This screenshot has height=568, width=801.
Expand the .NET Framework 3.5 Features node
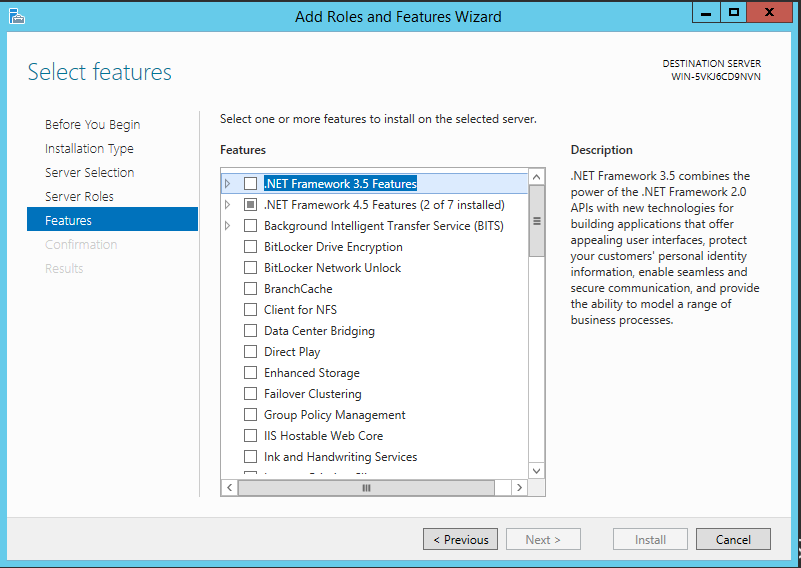tap(228, 184)
